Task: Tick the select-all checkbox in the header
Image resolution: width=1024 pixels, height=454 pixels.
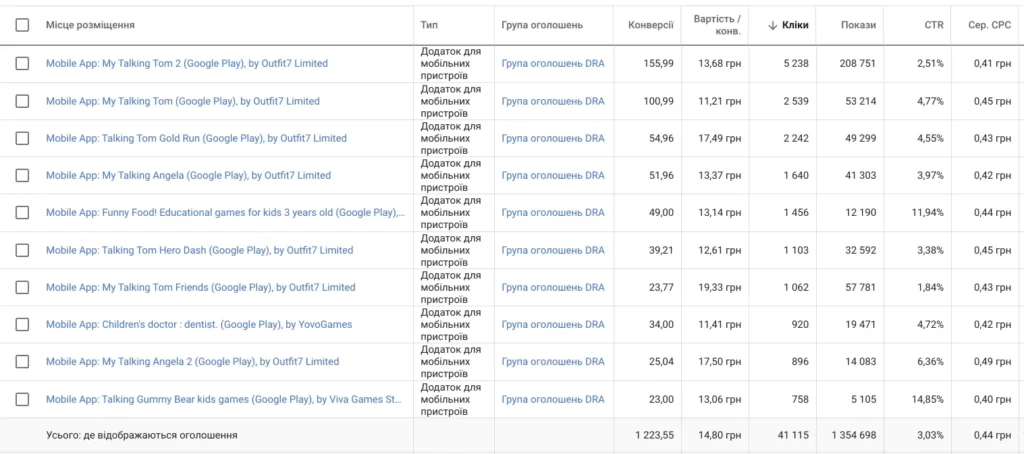Action: (x=22, y=25)
